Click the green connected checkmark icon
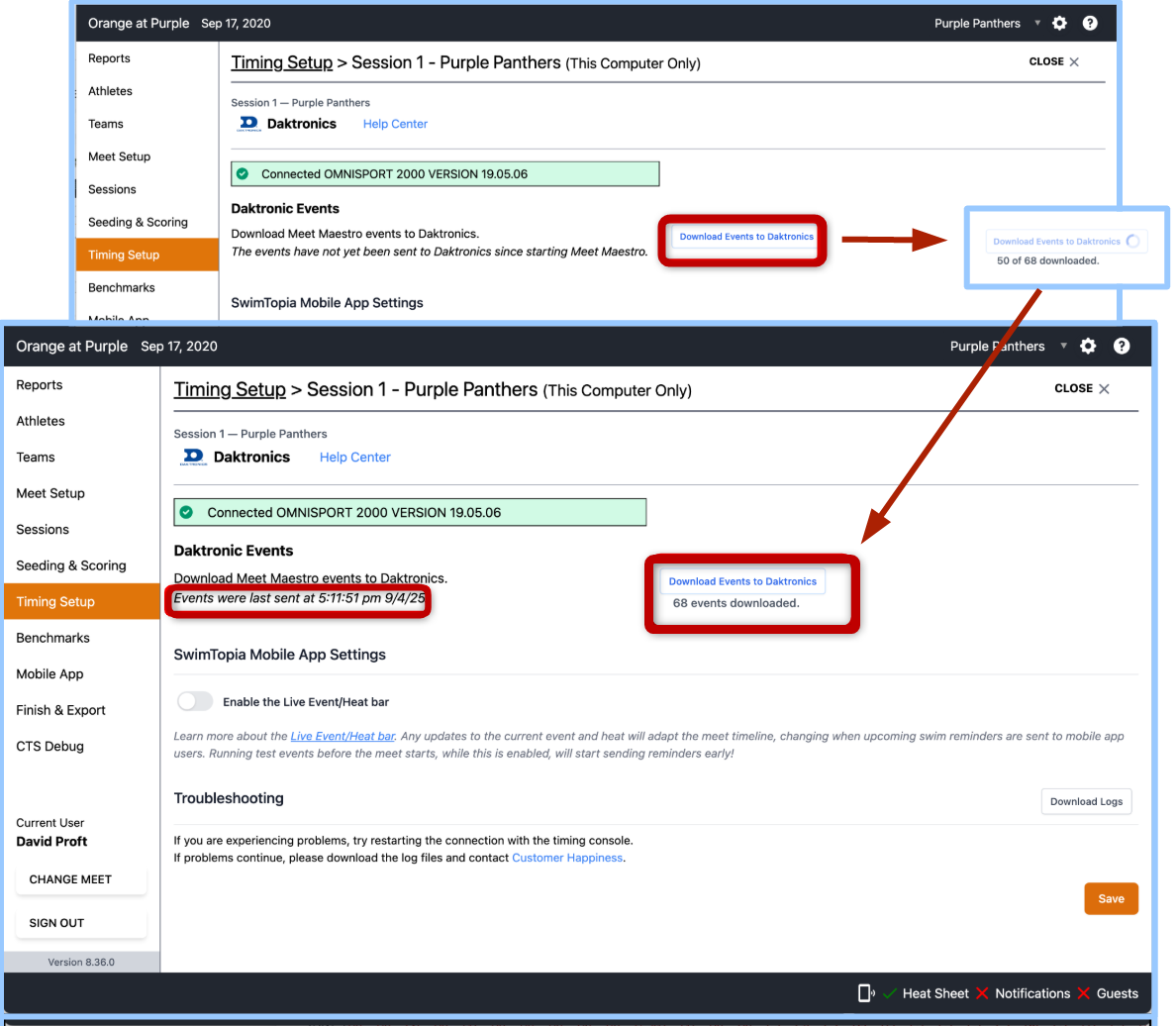The image size is (1176, 1026). [186, 513]
